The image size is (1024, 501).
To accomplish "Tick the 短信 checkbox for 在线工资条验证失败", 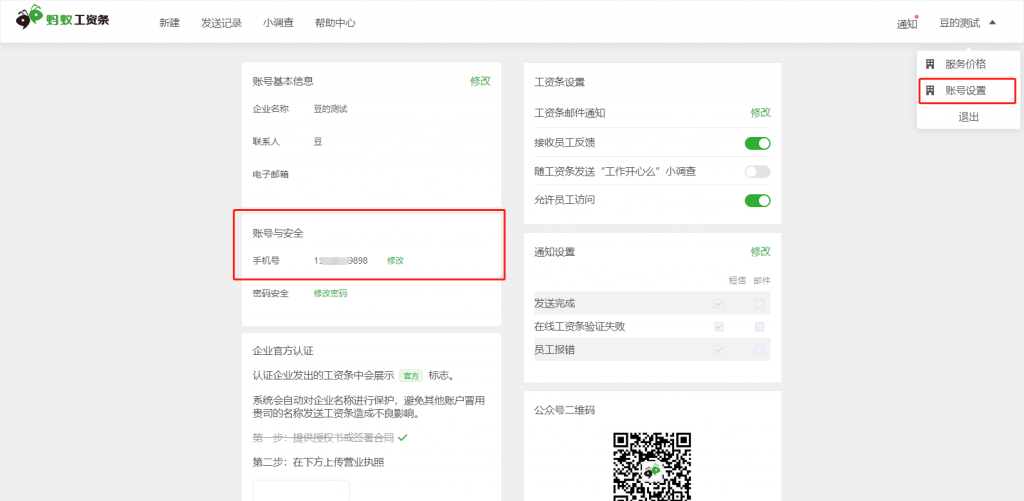I will click(x=718, y=327).
